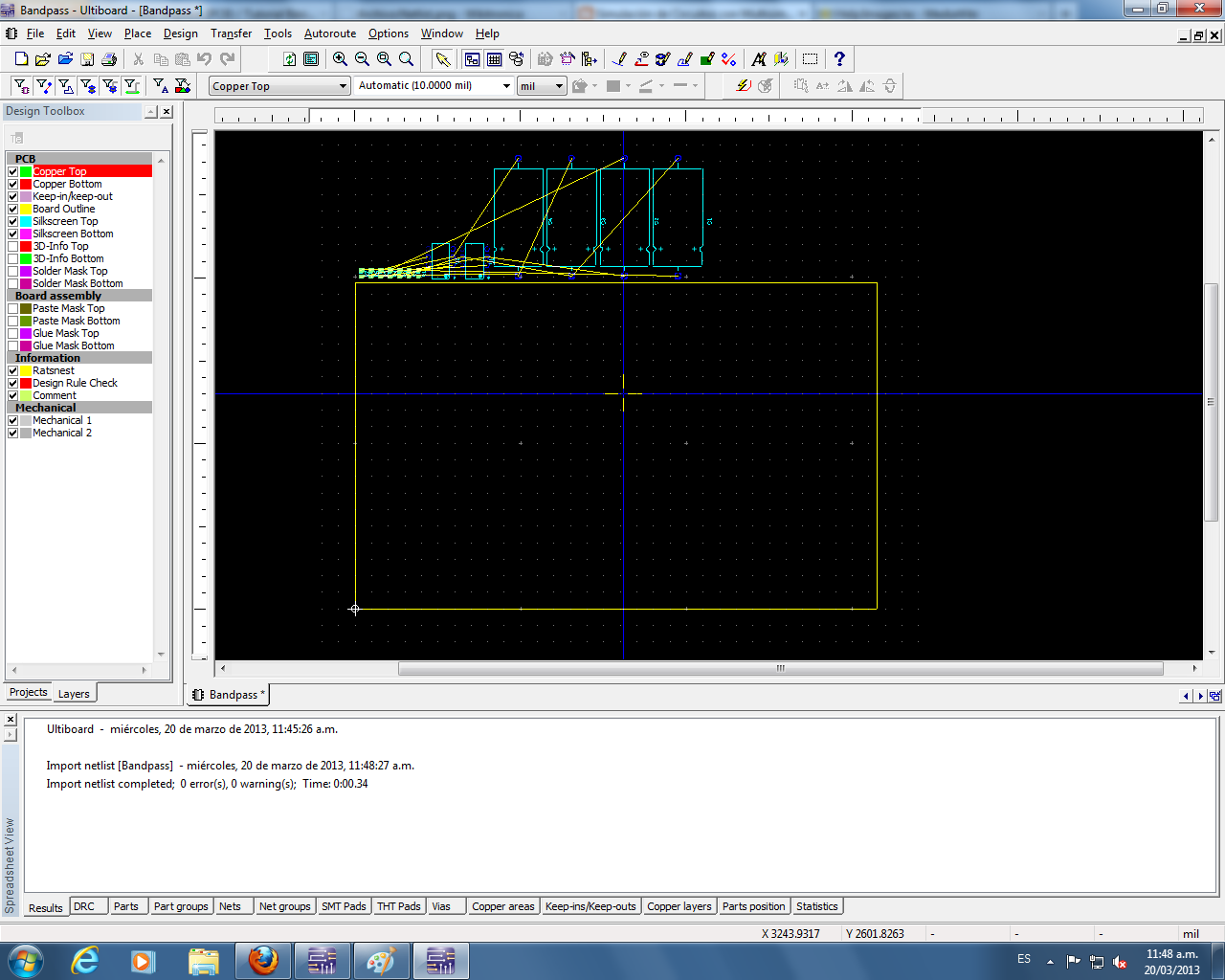Open the Statistics tab
Image resolution: width=1225 pixels, height=980 pixels.
[x=816, y=906]
